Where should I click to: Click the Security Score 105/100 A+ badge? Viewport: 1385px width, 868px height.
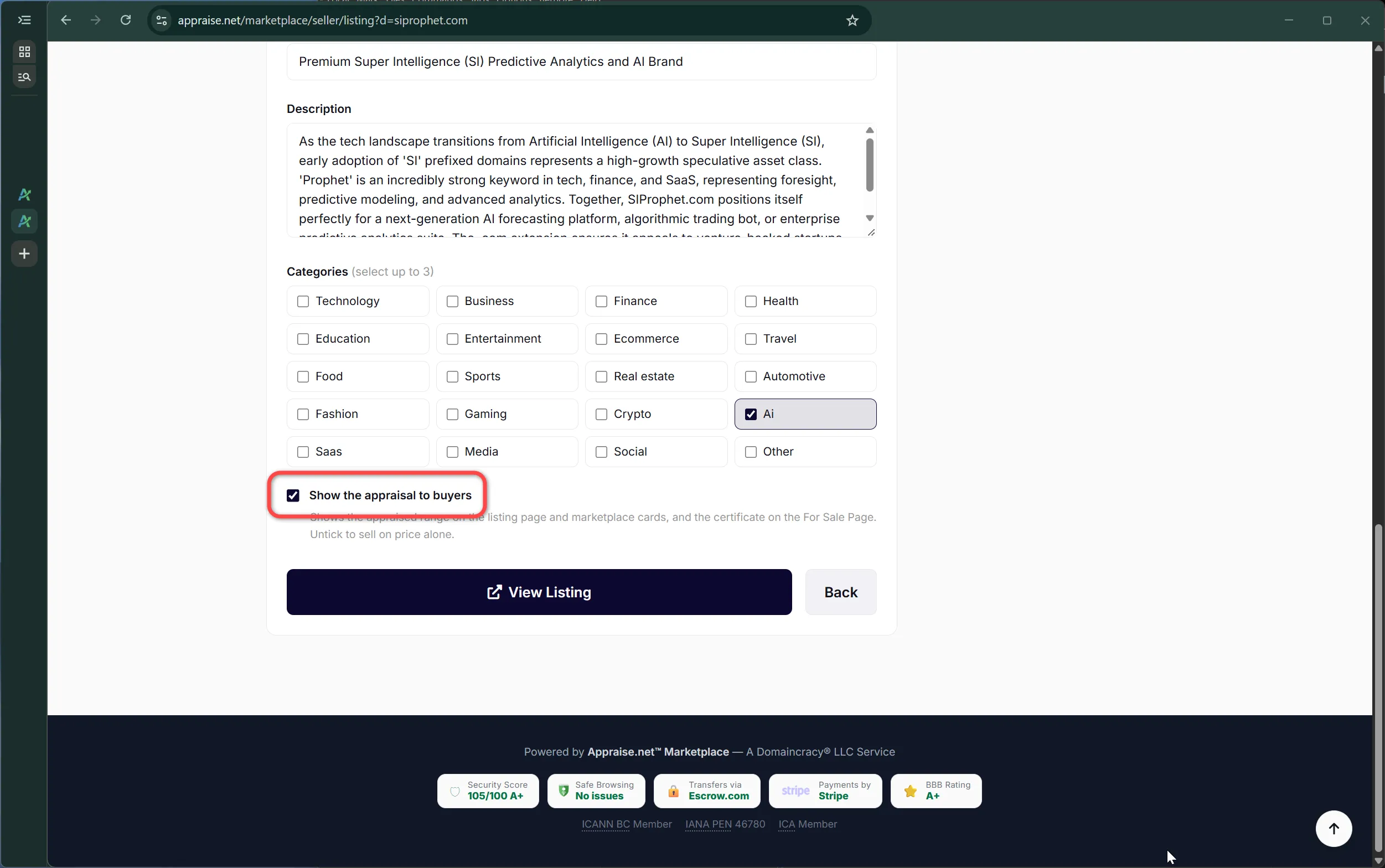488,790
